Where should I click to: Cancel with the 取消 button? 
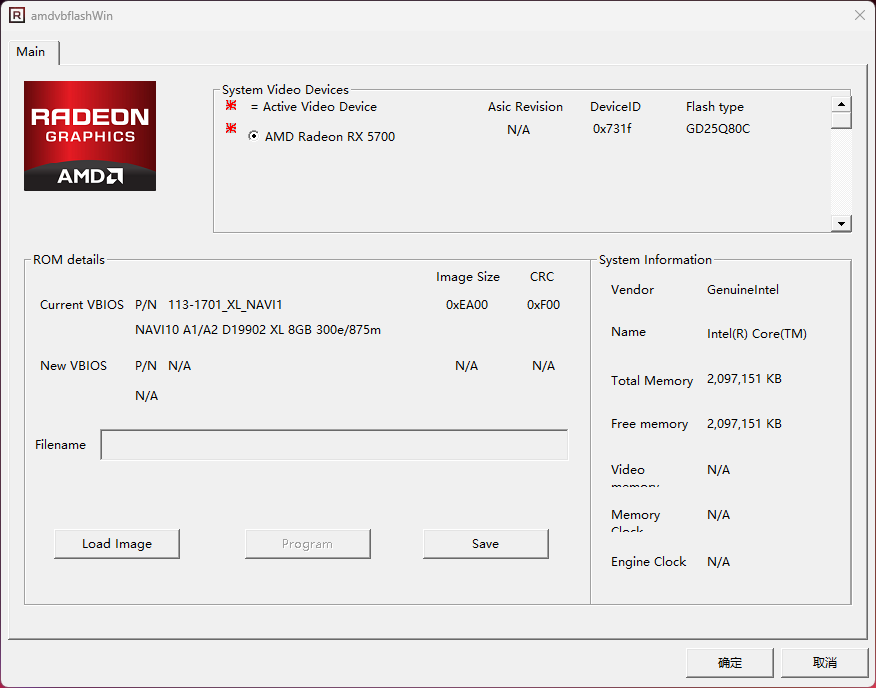tap(824, 662)
